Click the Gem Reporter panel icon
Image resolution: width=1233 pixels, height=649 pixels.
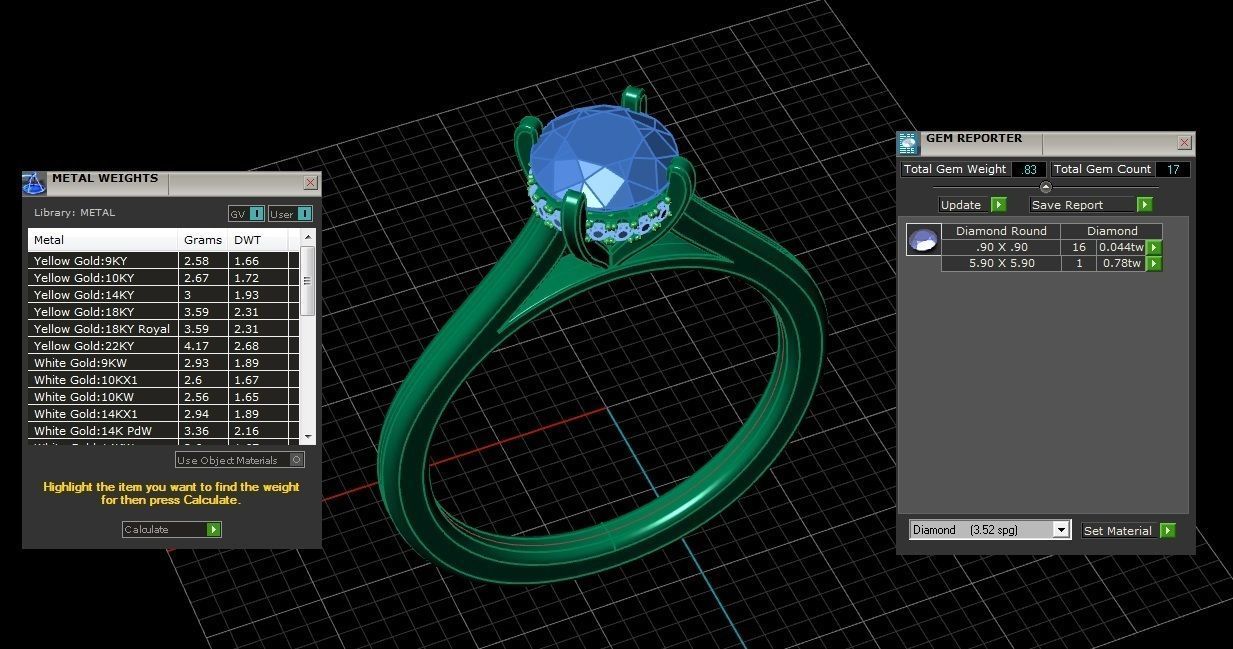coord(908,143)
